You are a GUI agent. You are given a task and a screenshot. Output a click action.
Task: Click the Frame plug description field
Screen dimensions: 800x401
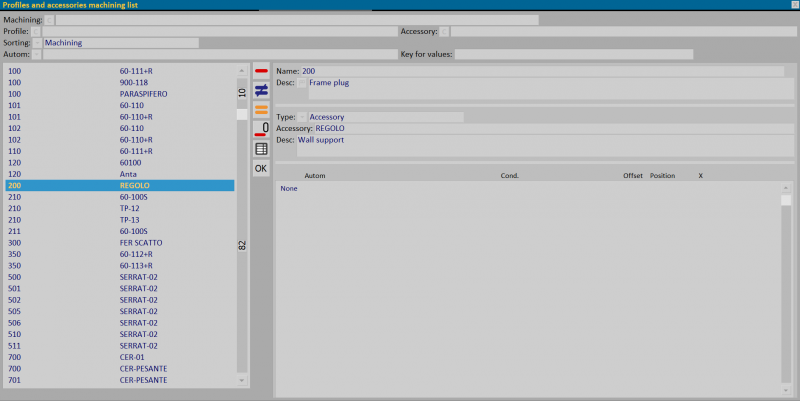[551, 88]
